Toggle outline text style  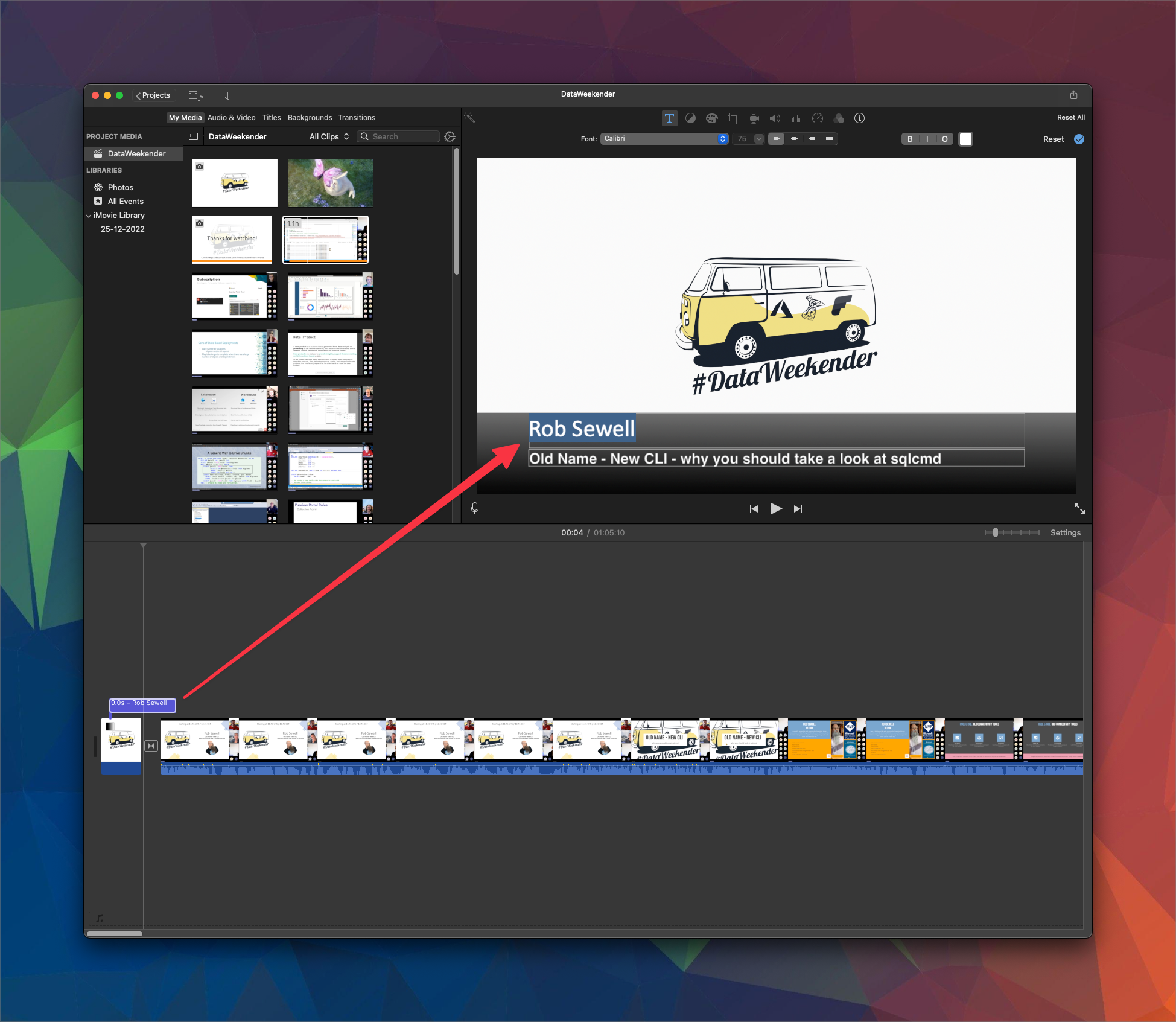[944, 139]
